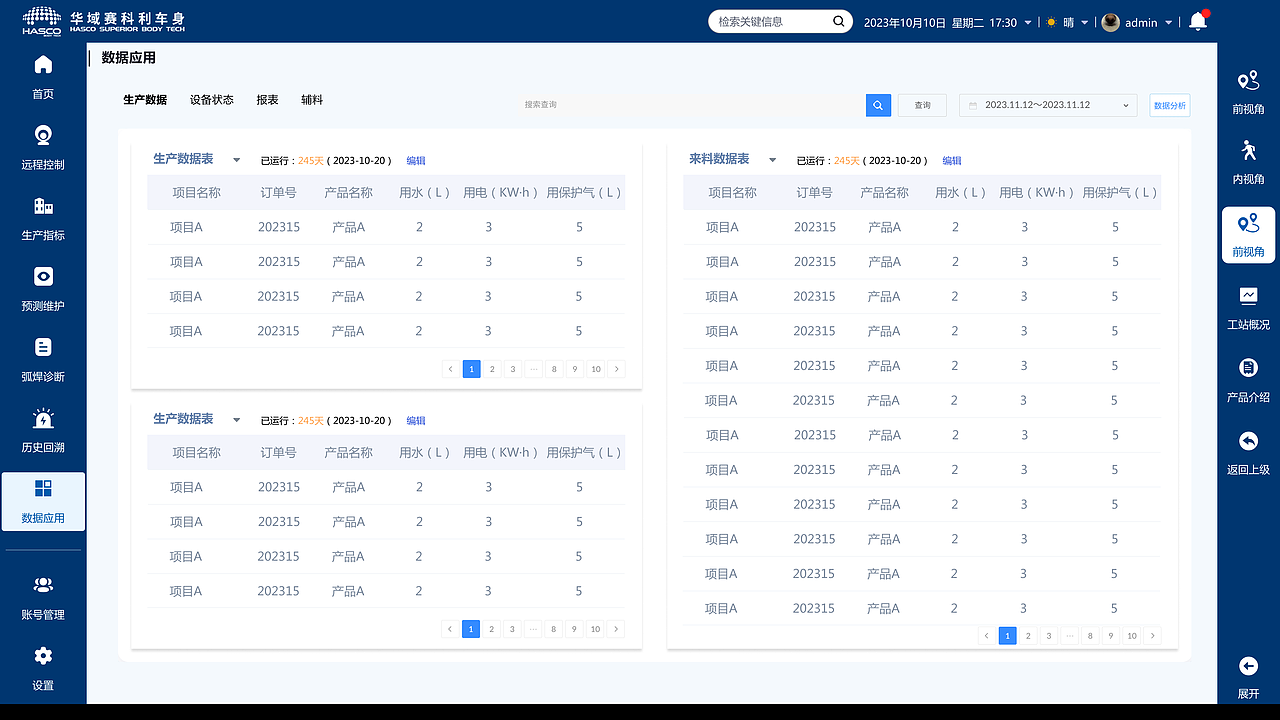Viewport: 1280px width, 720px height.
Task: Open 工站概况 station overview
Action: (x=1248, y=308)
